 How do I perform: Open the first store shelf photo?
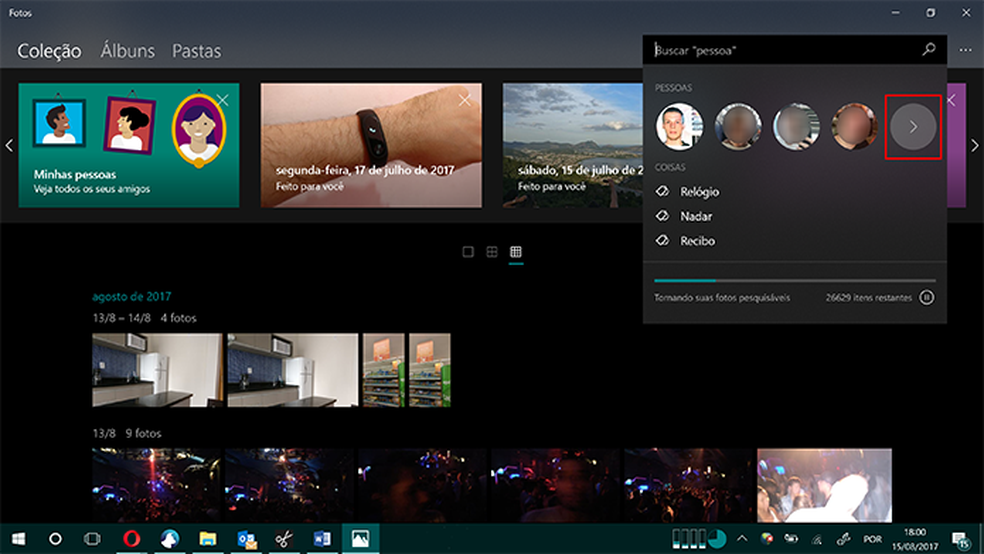[x=383, y=370]
